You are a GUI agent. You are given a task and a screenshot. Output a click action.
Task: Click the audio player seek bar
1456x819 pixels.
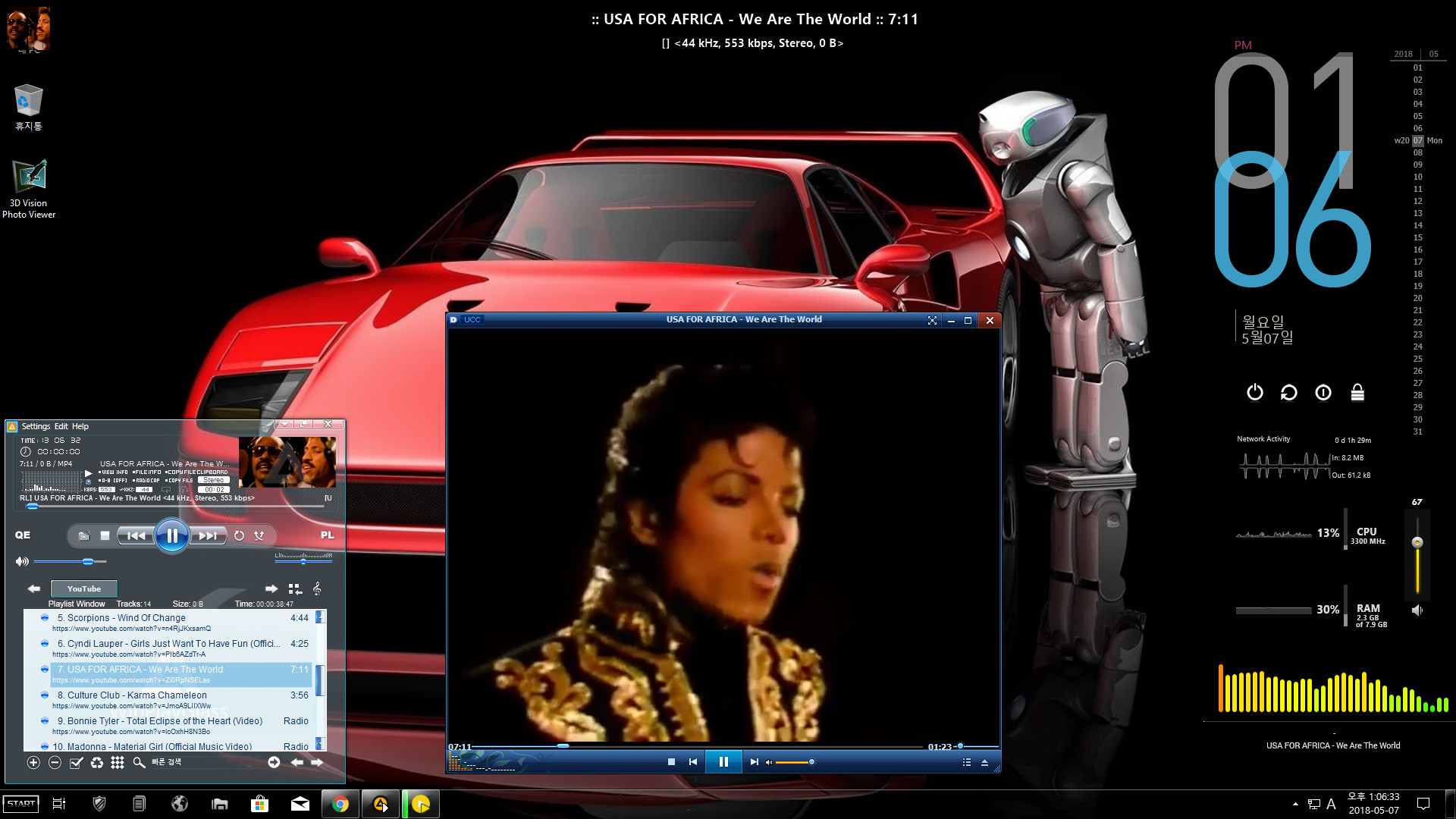point(176,506)
